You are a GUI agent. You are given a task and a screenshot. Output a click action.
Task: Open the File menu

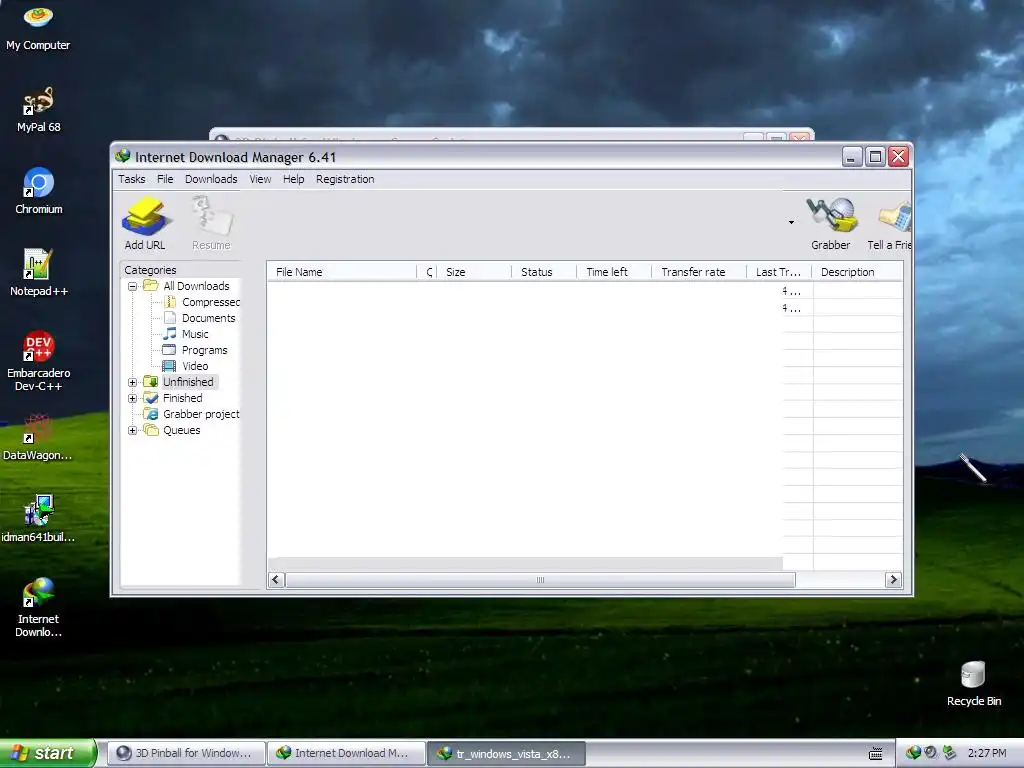(x=165, y=179)
